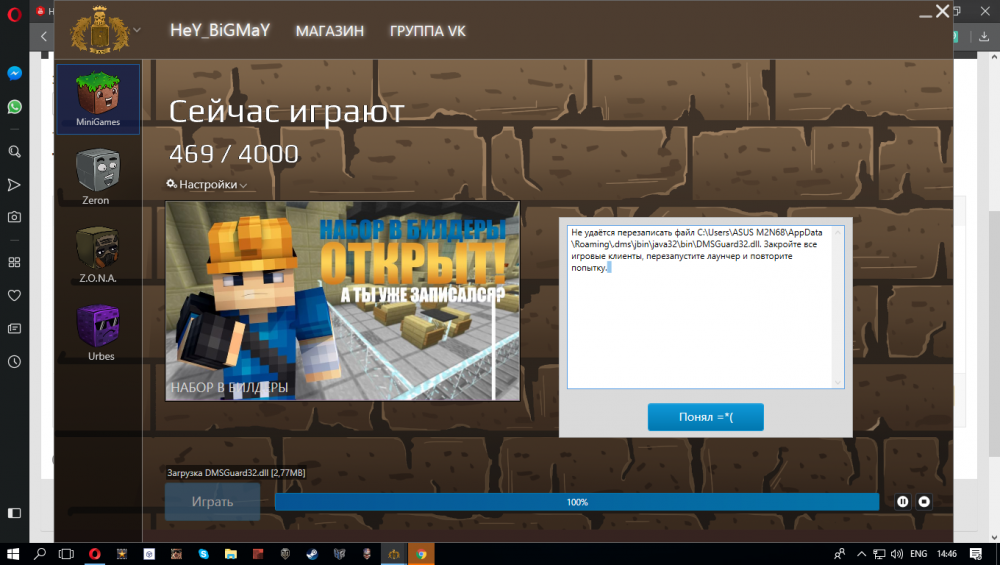Open the ГРУППА VK menu item

tap(427, 31)
